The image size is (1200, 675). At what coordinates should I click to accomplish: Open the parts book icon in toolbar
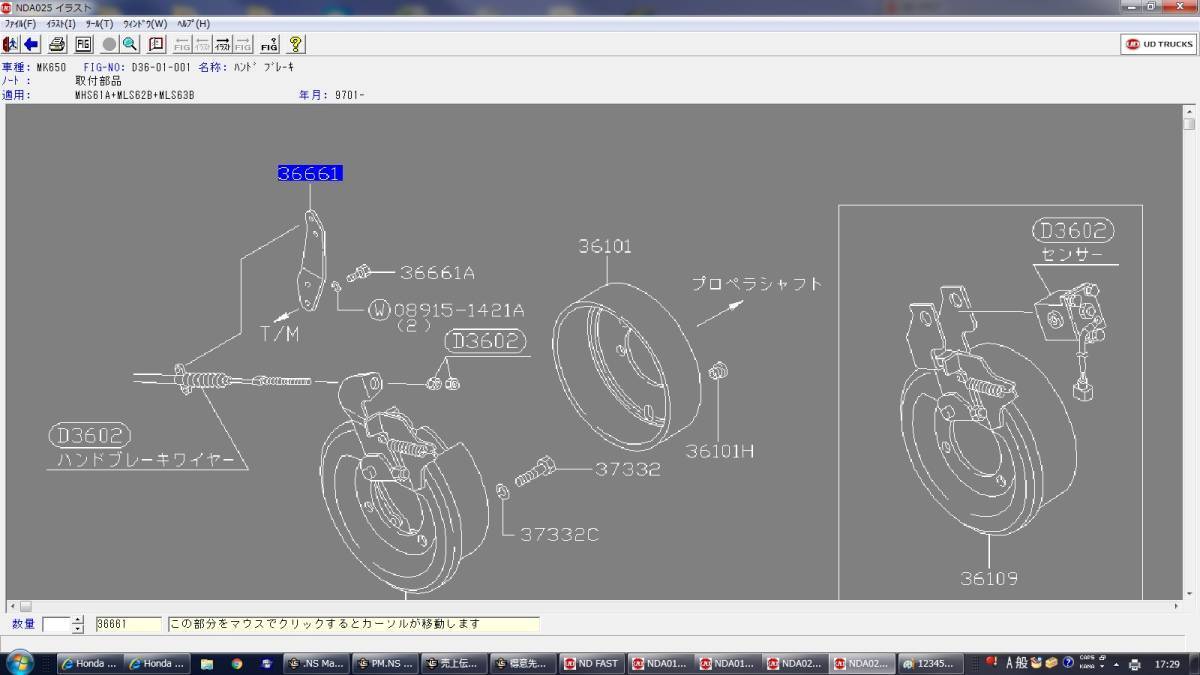156,44
